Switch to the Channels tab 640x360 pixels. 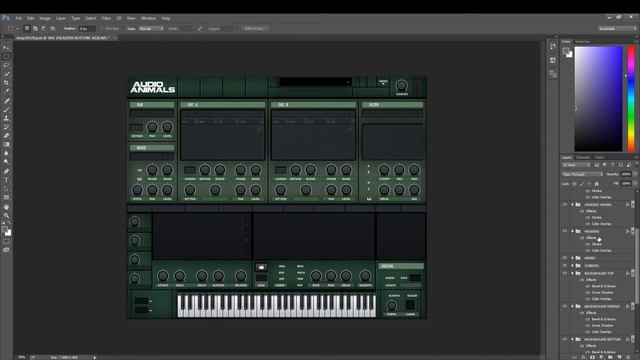(583, 158)
